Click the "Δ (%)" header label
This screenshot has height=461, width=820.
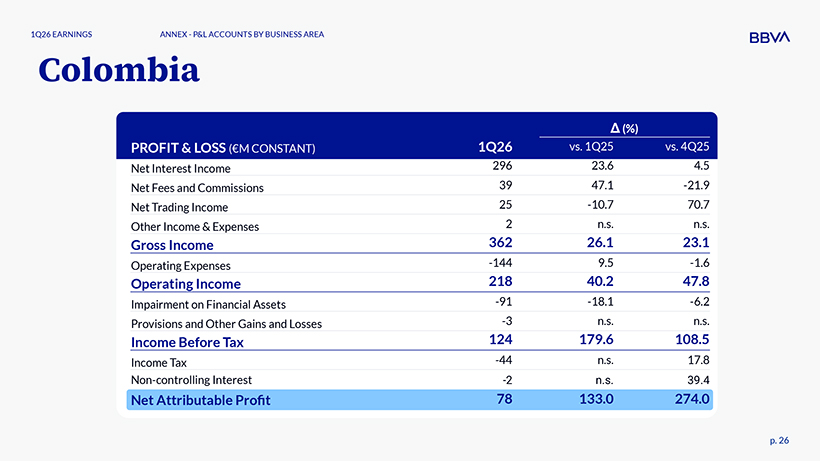[624, 128]
